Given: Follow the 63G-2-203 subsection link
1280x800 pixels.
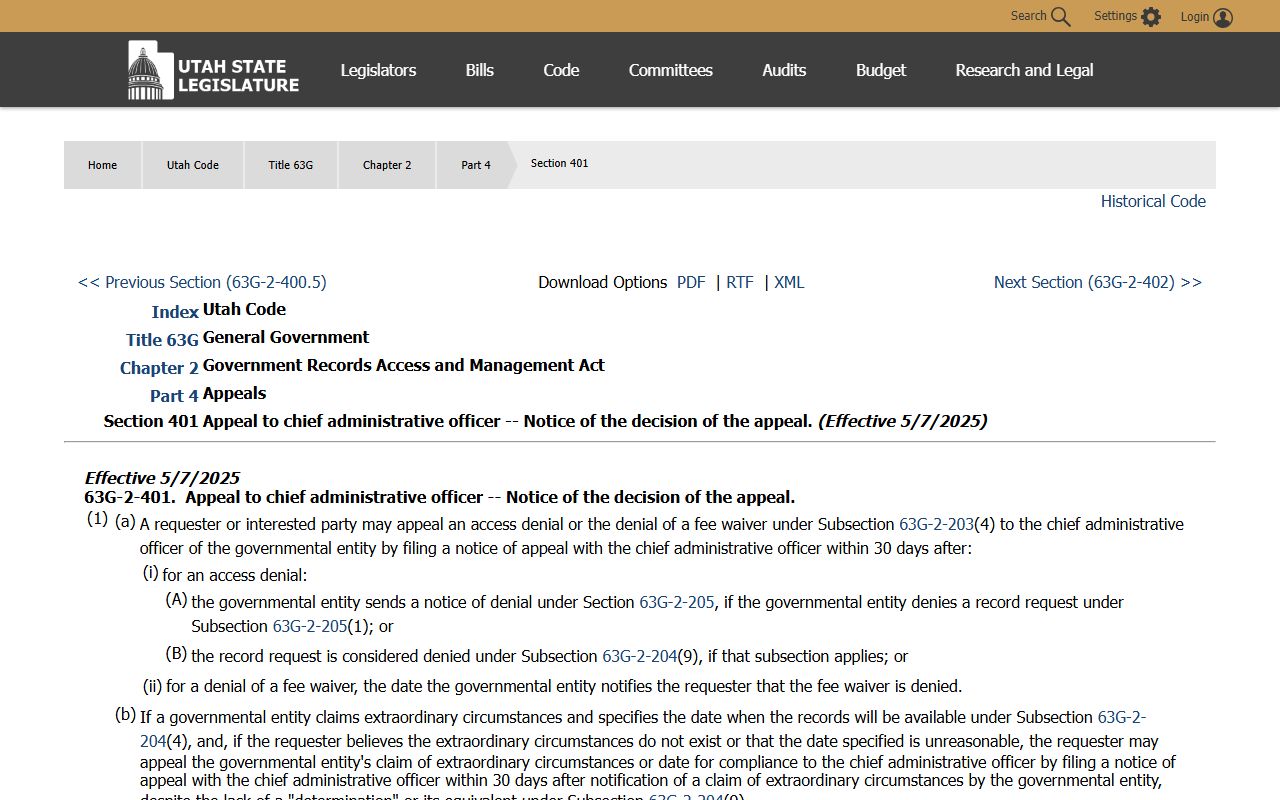Looking at the screenshot, I should tap(936, 524).
